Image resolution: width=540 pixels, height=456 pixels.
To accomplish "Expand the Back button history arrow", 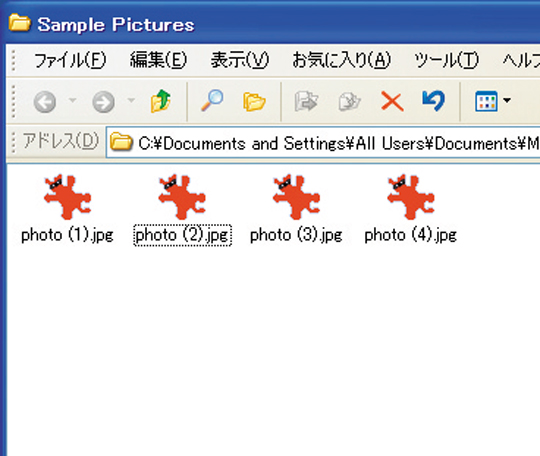I will [72, 100].
